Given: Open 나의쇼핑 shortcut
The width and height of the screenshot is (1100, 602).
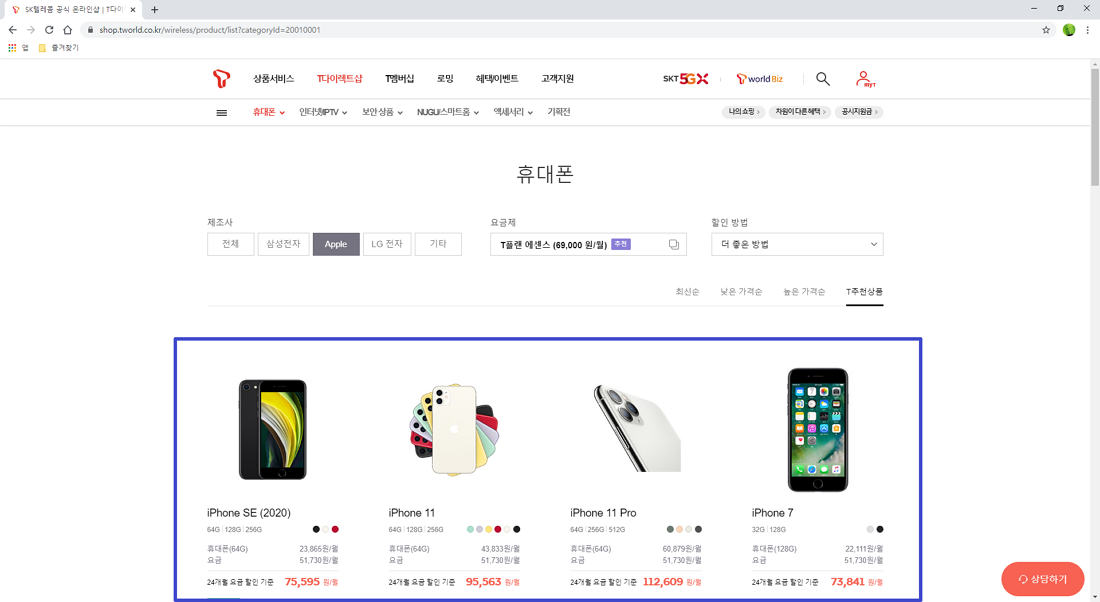Looking at the screenshot, I should [x=743, y=112].
